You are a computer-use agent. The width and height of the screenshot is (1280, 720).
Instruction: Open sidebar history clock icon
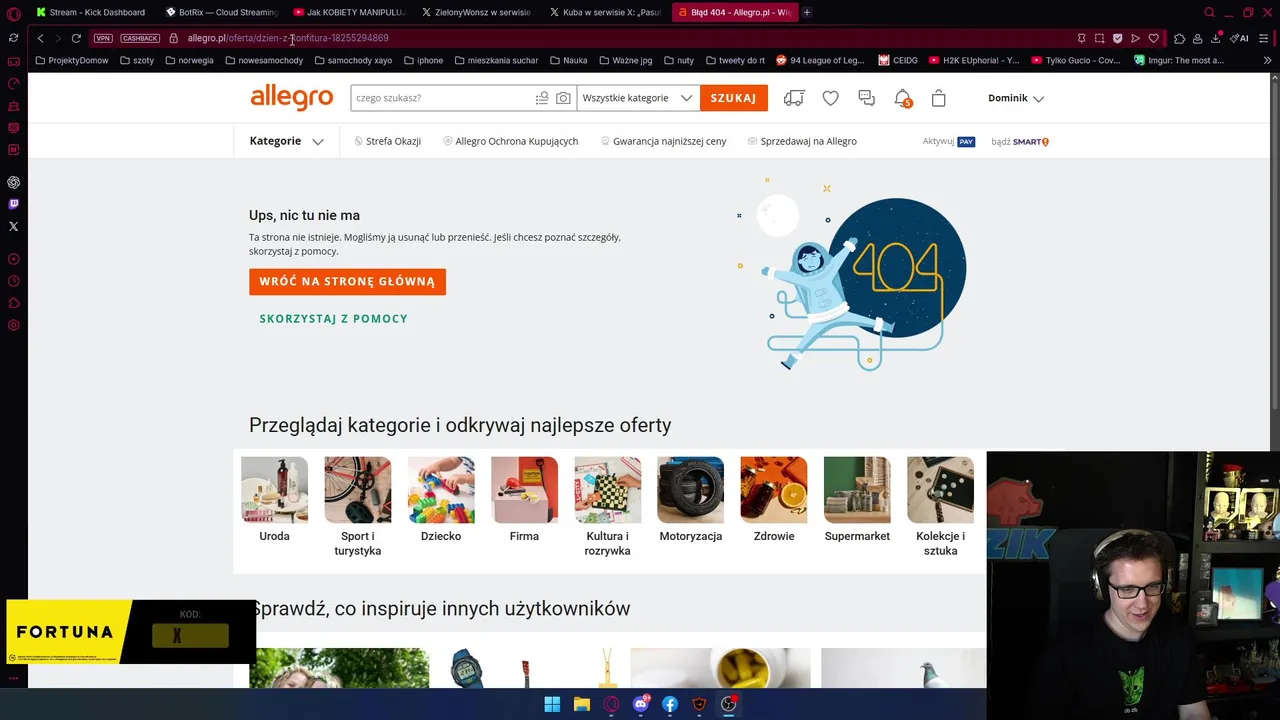coord(13,281)
